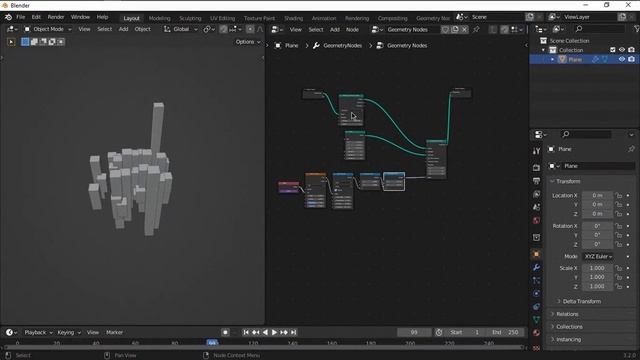
Task: Click the fake user shield icon
Action: 445,29
